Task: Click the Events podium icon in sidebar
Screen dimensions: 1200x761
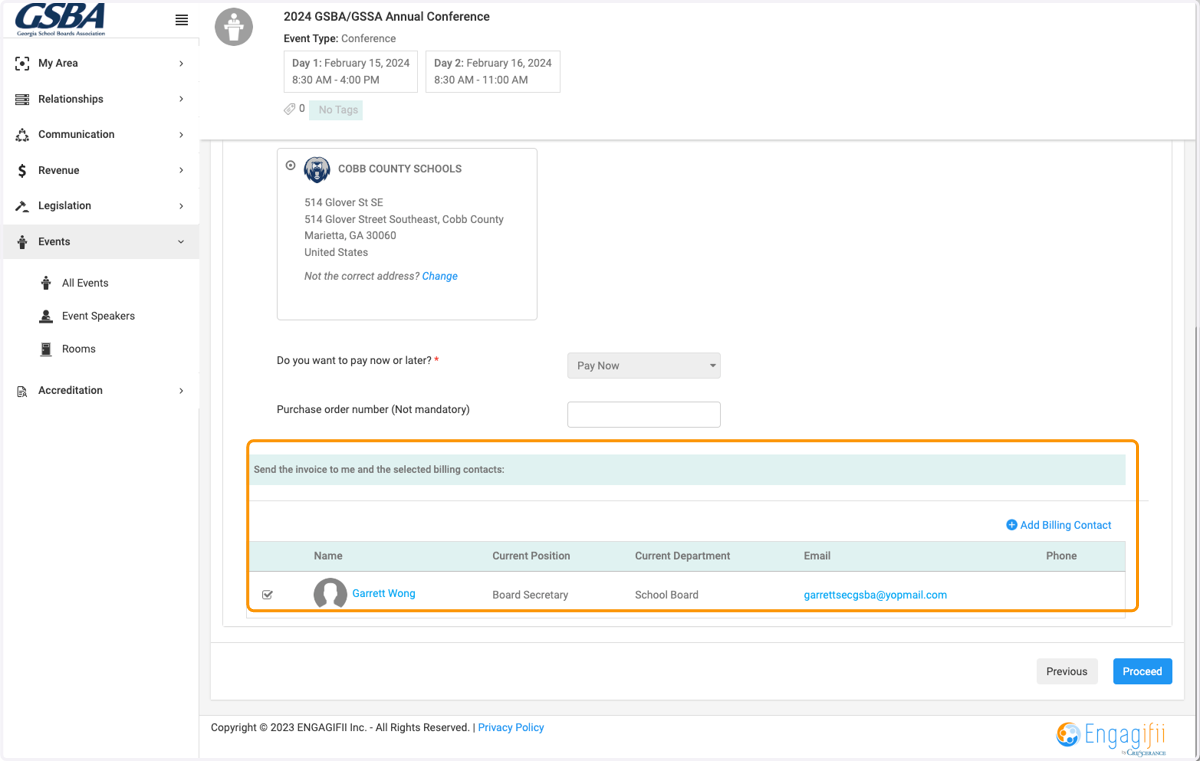Action: (x=22, y=242)
